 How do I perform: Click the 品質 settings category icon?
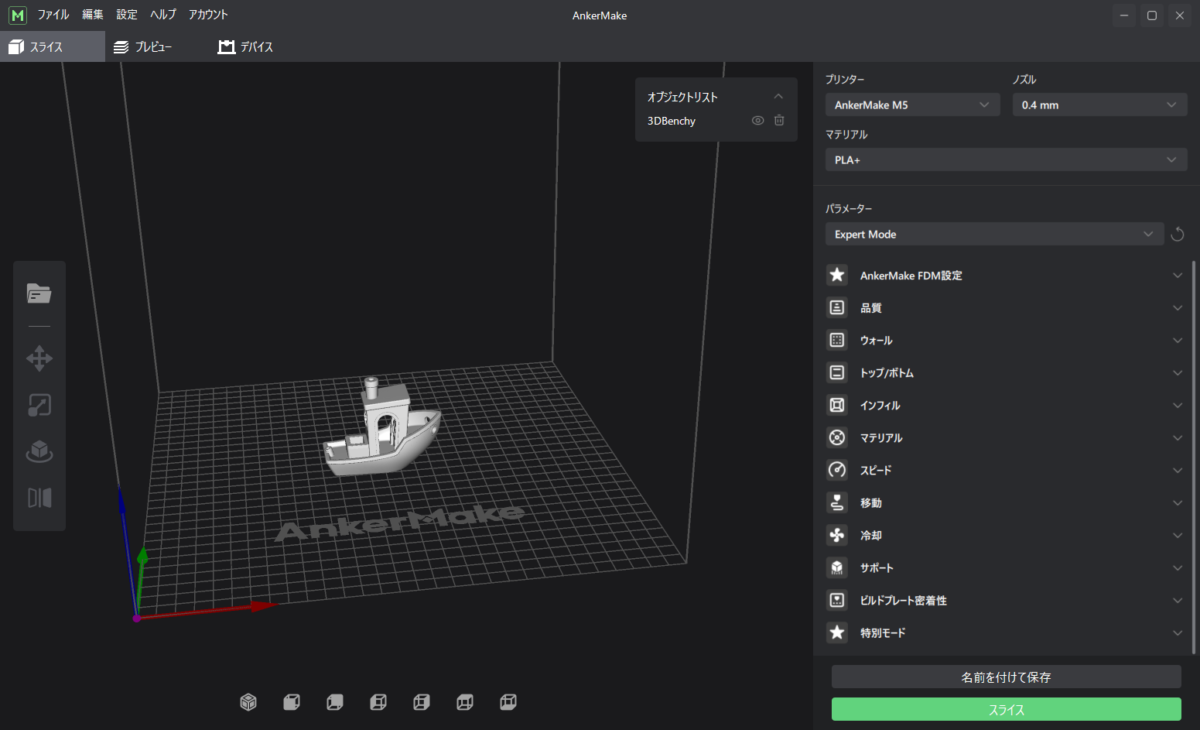(837, 308)
